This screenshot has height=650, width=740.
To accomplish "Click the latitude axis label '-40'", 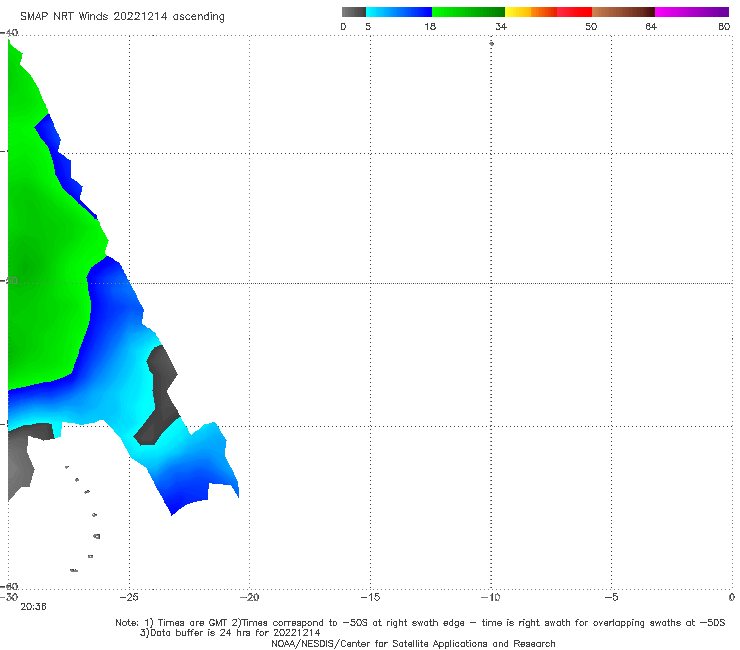I will 9,33.
